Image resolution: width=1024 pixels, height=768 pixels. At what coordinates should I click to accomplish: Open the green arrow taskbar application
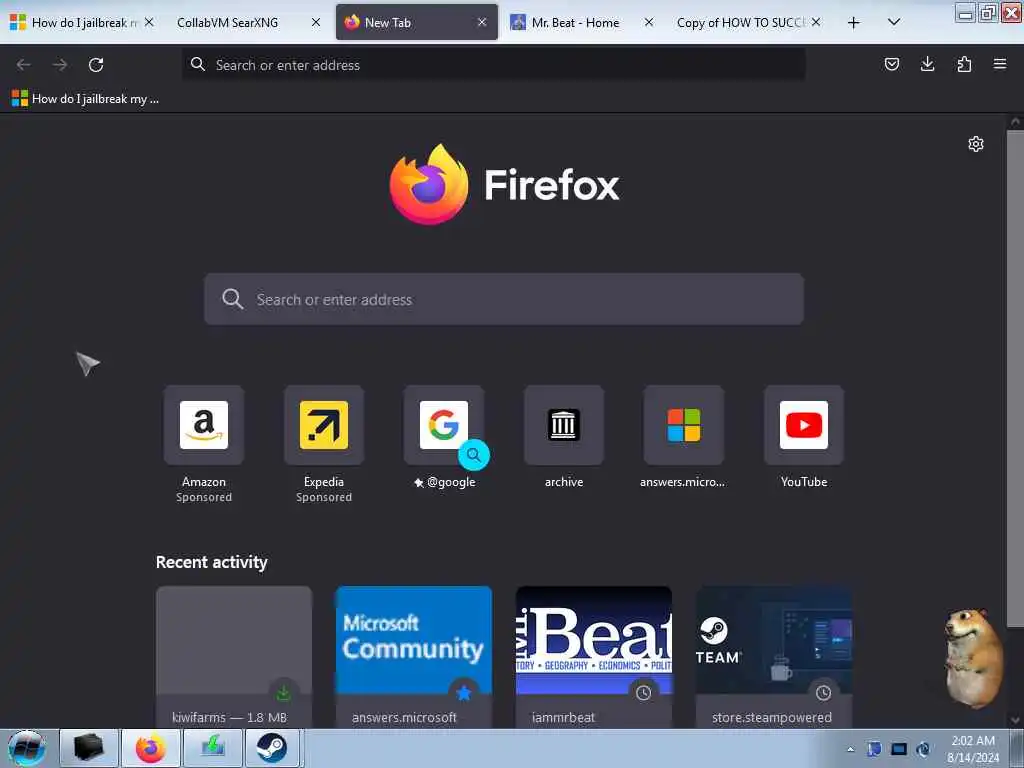pos(212,748)
